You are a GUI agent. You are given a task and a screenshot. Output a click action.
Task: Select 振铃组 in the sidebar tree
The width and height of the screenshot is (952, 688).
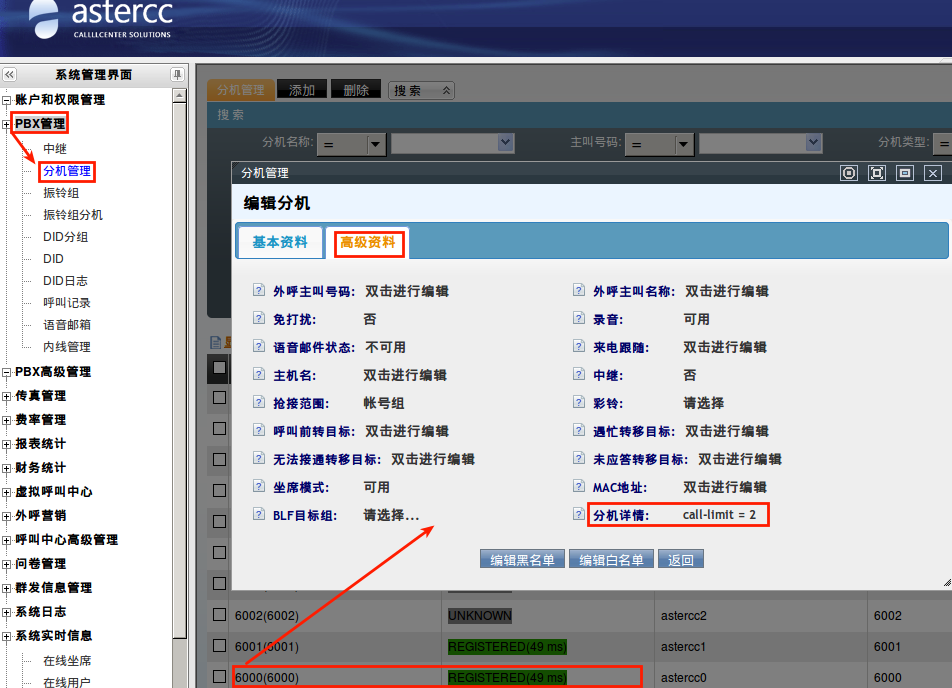point(61,193)
